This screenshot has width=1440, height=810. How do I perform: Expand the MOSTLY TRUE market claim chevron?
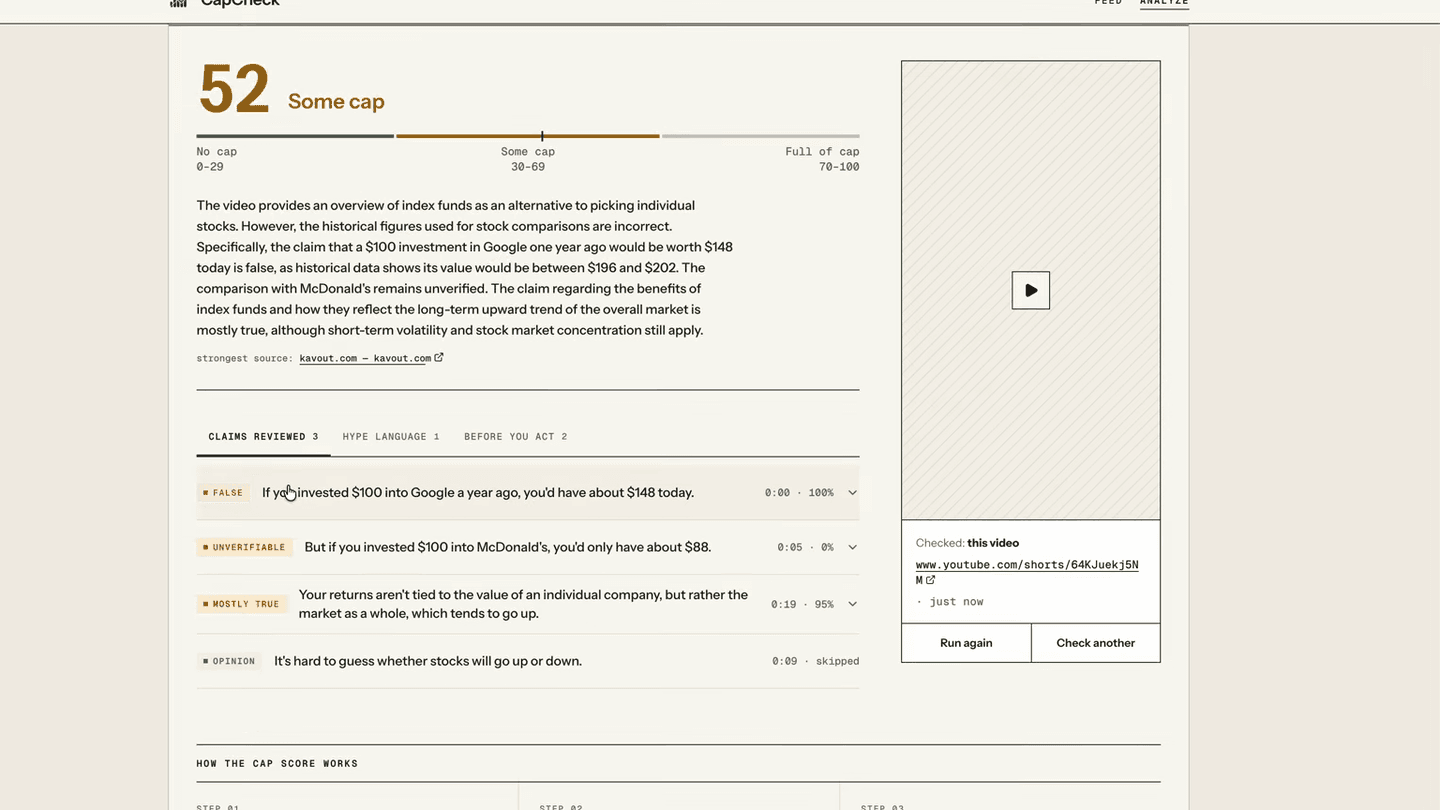852,604
